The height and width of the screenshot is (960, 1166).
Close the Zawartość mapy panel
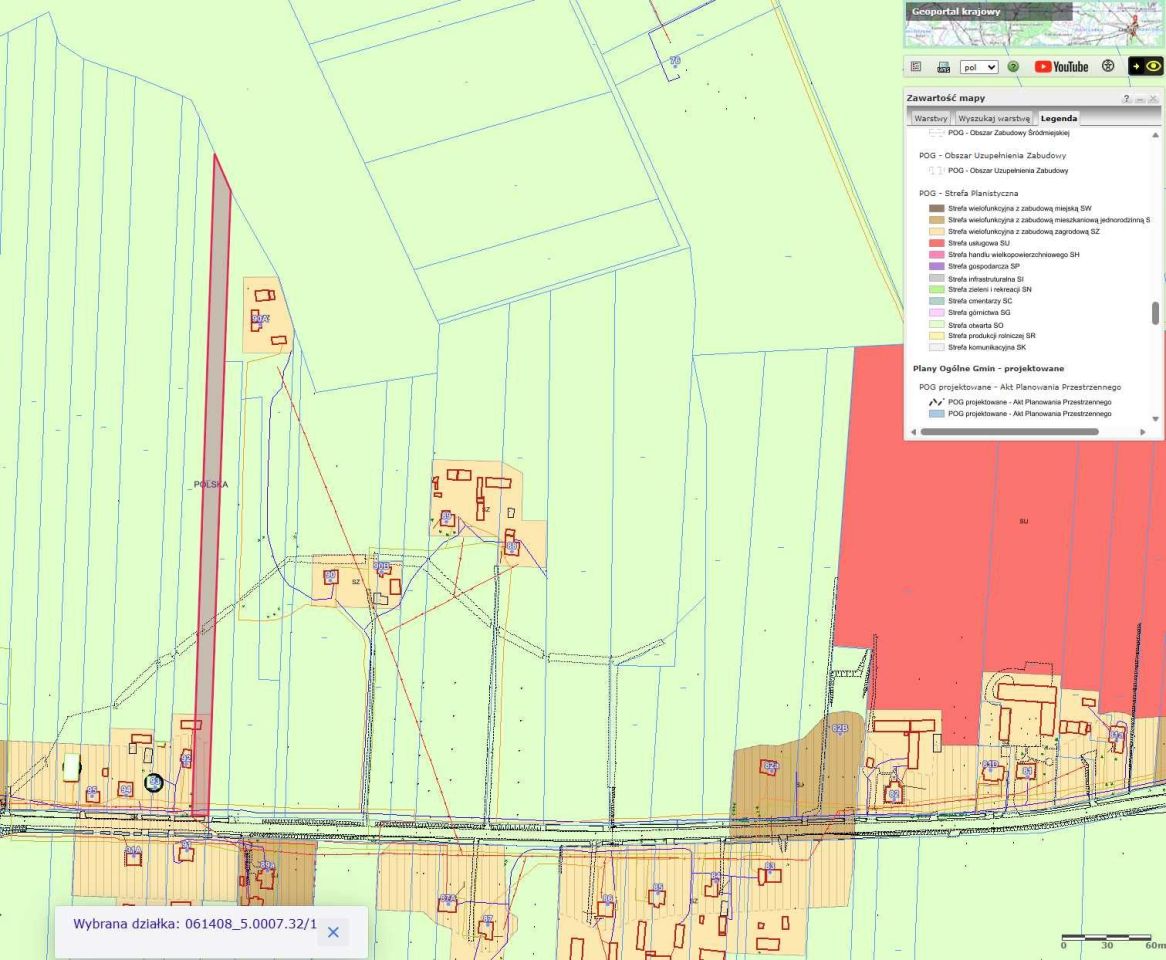pyautogui.click(x=1153, y=98)
